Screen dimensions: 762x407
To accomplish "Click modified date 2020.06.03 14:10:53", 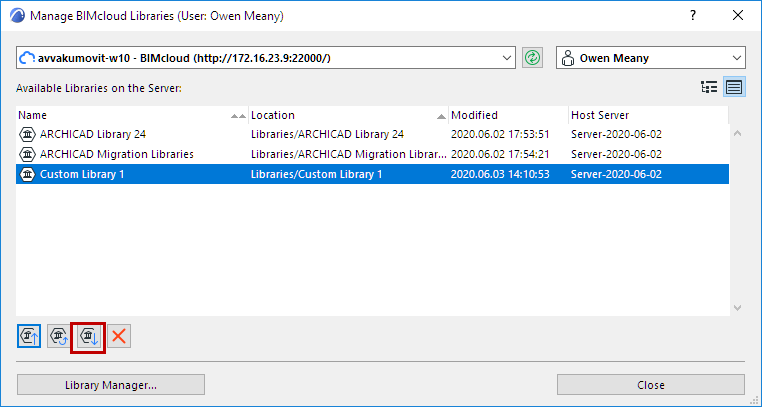I will [500, 174].
